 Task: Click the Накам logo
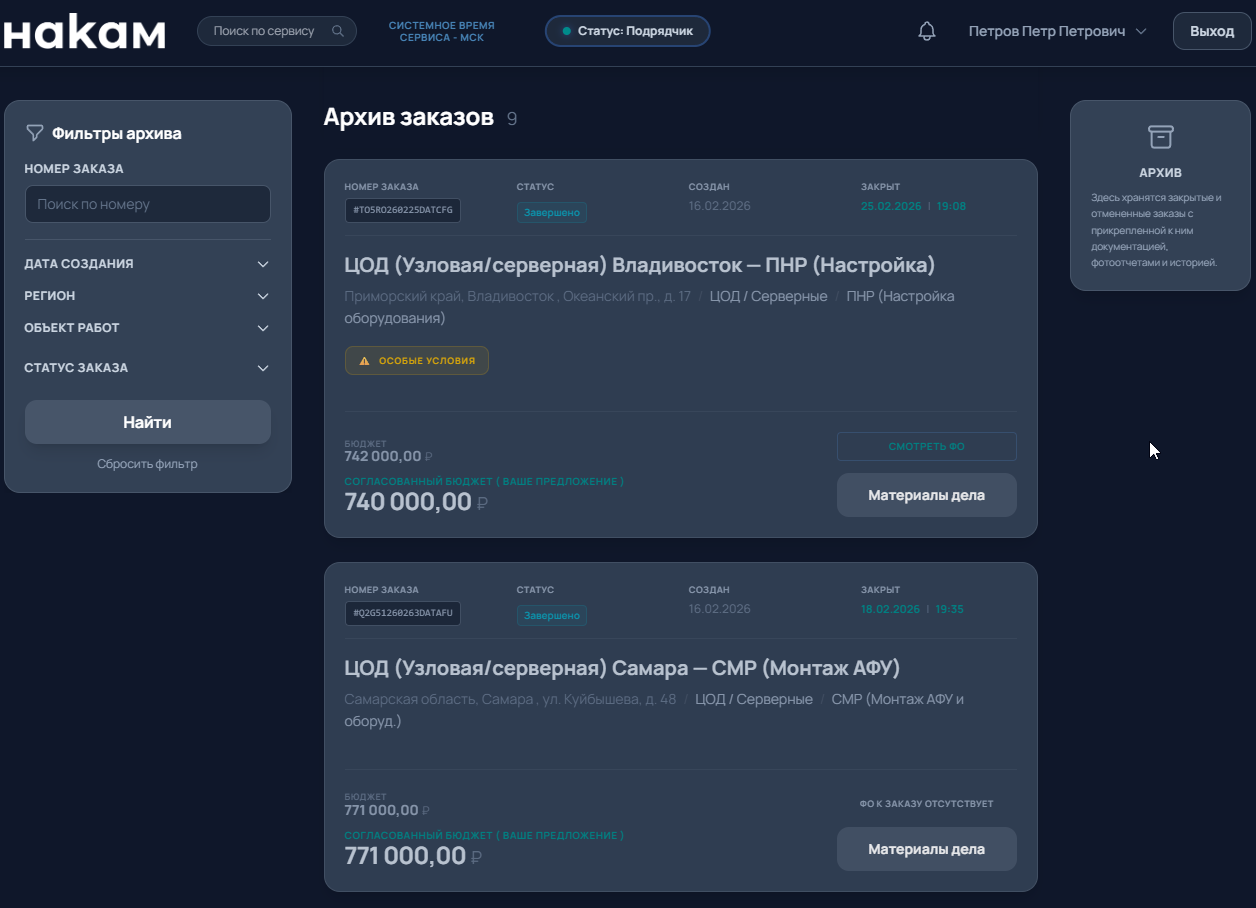click(84, 31)
